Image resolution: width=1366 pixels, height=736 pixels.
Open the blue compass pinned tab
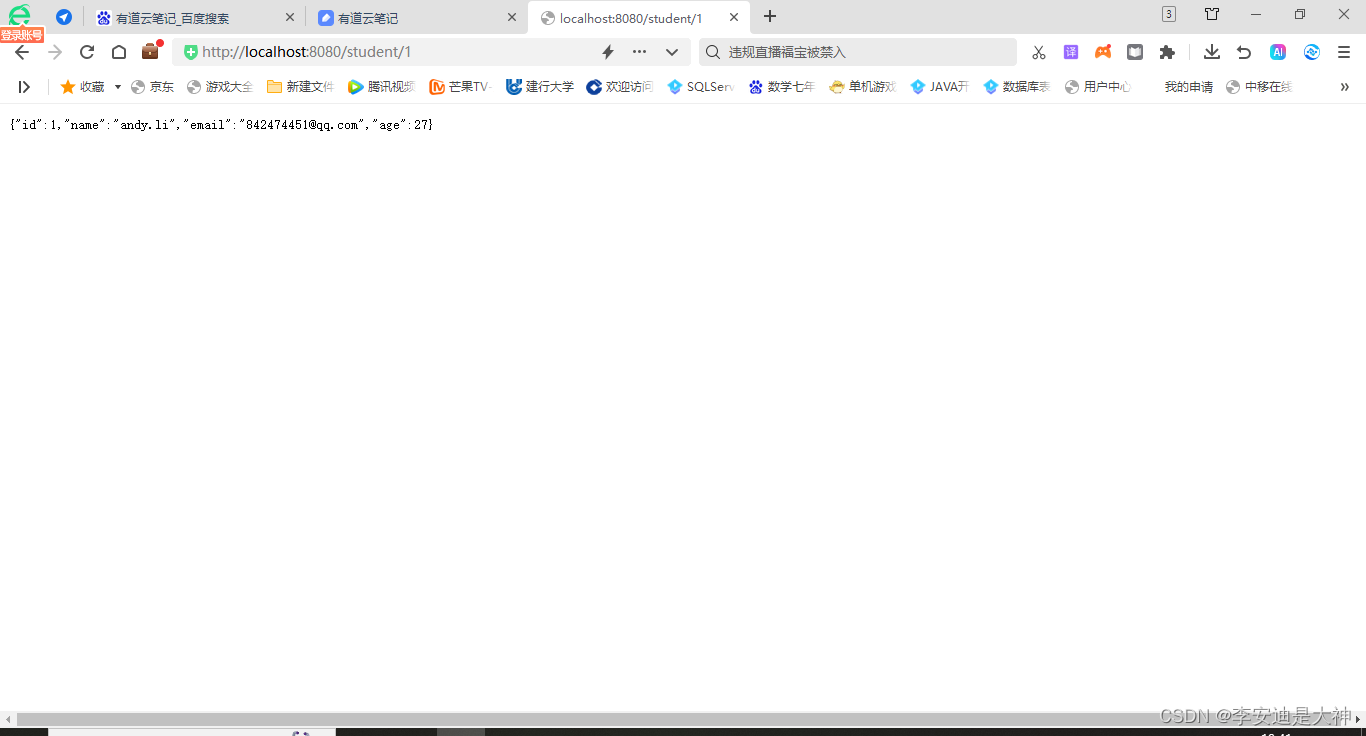64,17
